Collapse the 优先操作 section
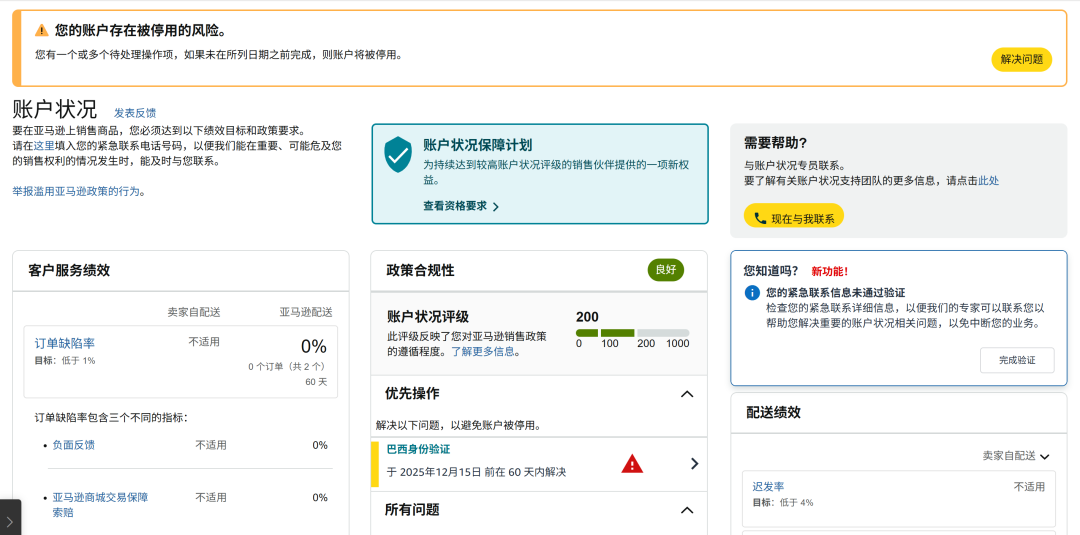The image size is (1080, 535). 687,394
